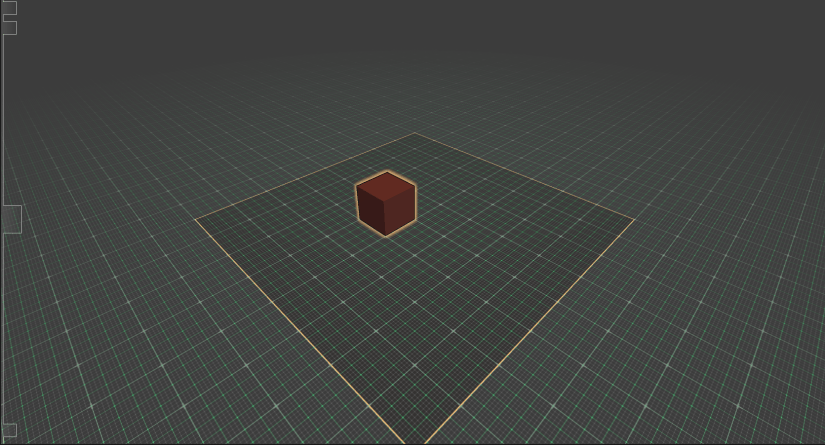Click the plane's back-right orange outline edge
The width and height of the screenshot is (825, 445).
[525, 176]
